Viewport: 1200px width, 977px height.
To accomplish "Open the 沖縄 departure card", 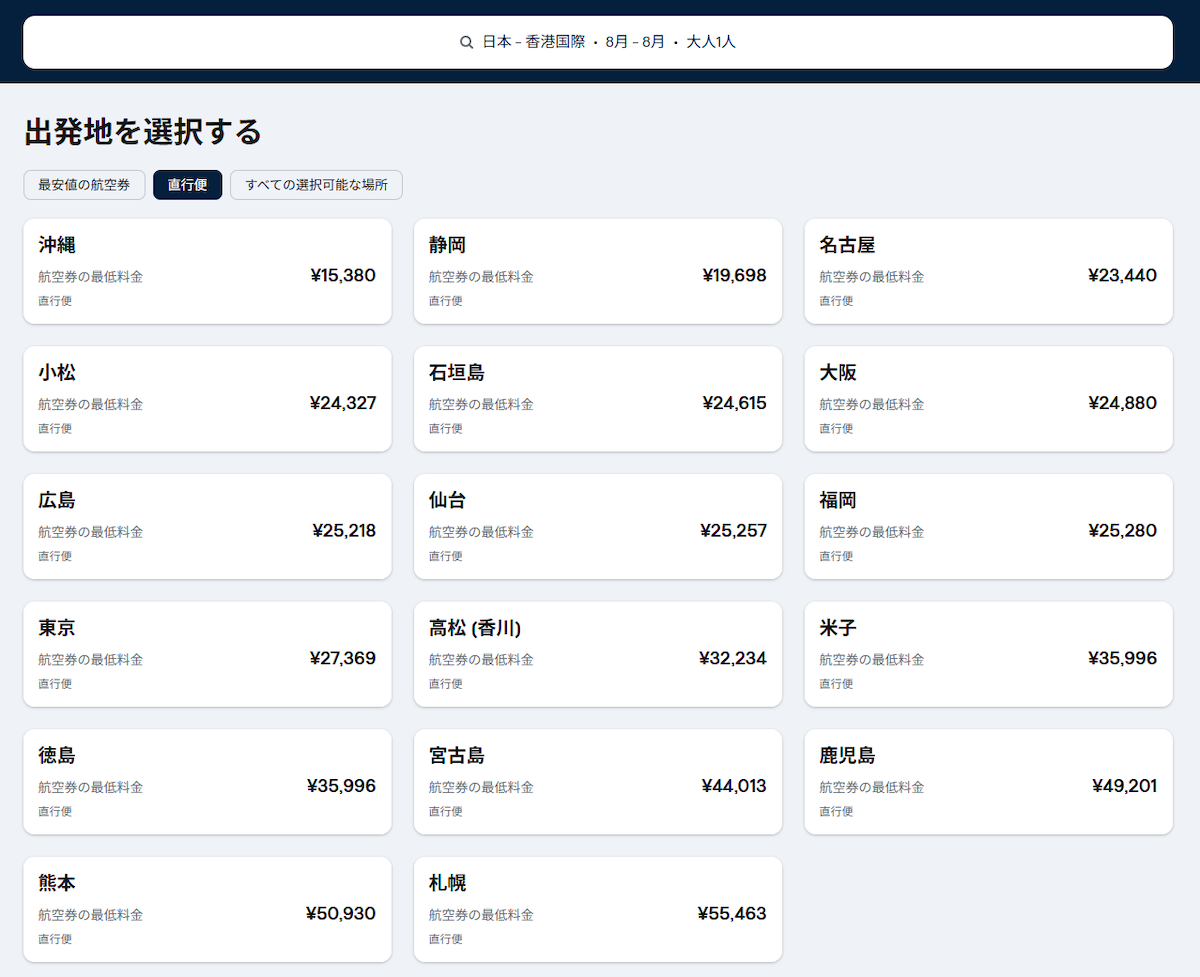I will tap(207, 271).
